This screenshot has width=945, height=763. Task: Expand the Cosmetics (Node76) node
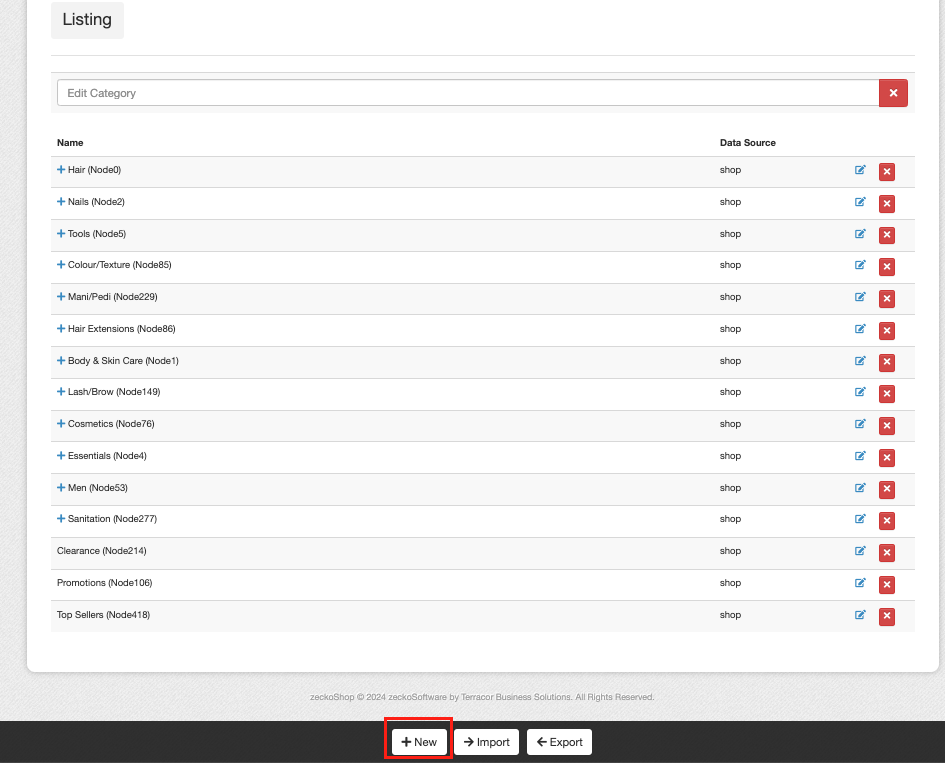61,424
